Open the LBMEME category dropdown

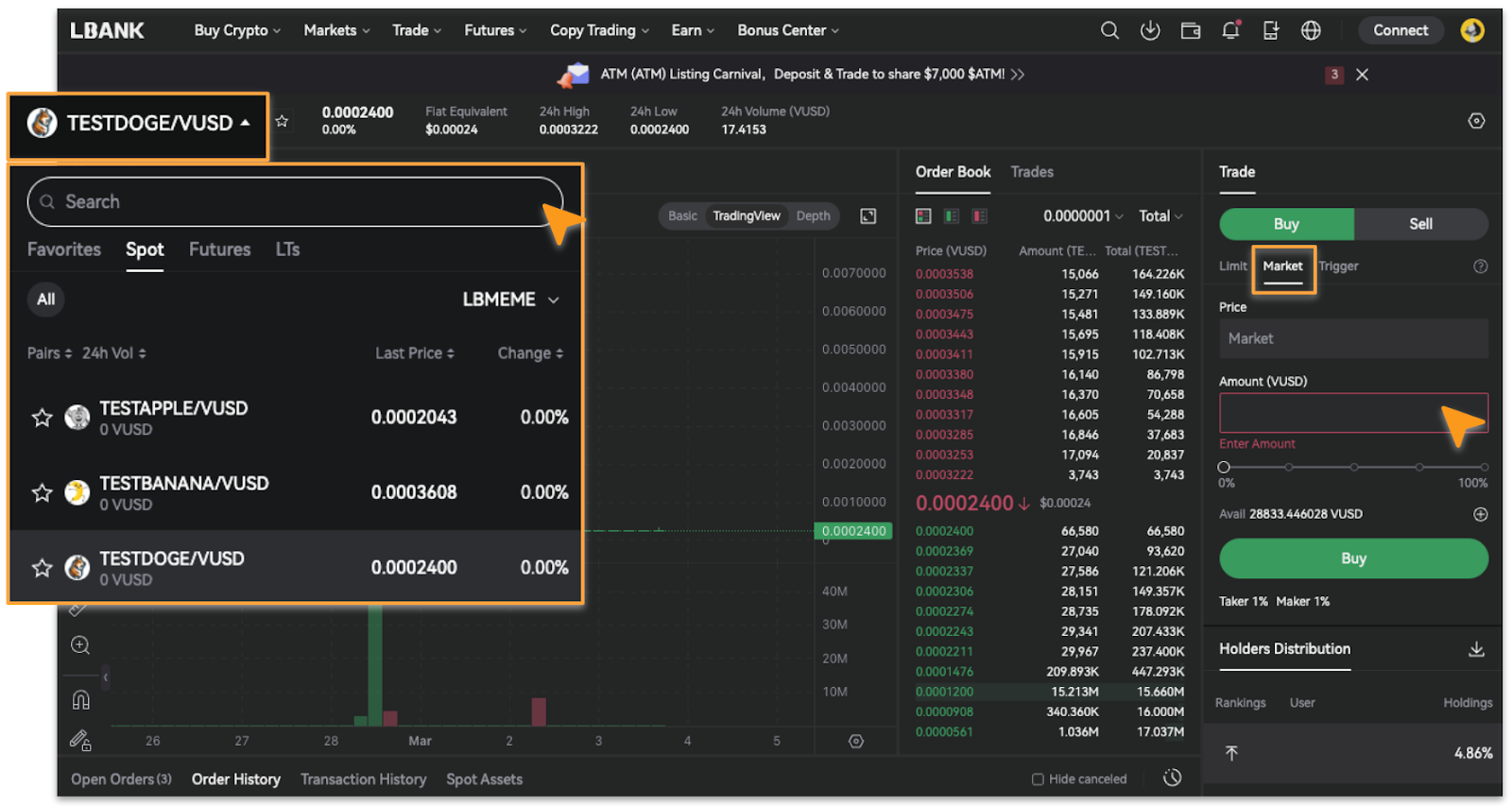[510, 300]
